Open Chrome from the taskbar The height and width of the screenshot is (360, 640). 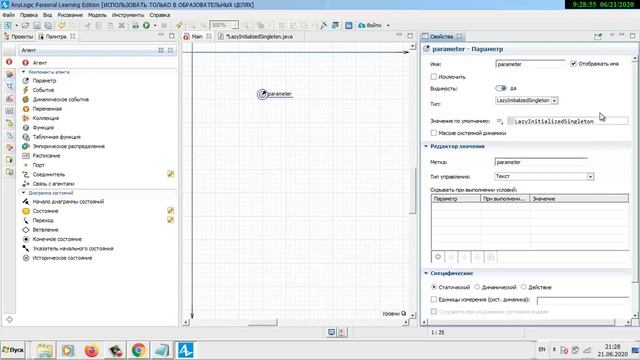[138, 350]
